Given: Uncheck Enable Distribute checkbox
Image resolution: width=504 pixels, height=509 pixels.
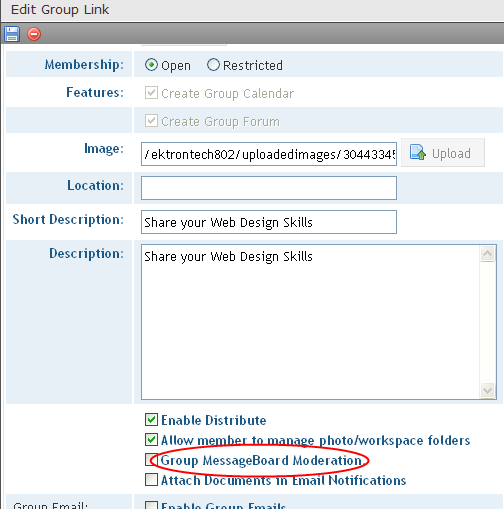Looking at the screenshot, I should click(x=151, y=420).
